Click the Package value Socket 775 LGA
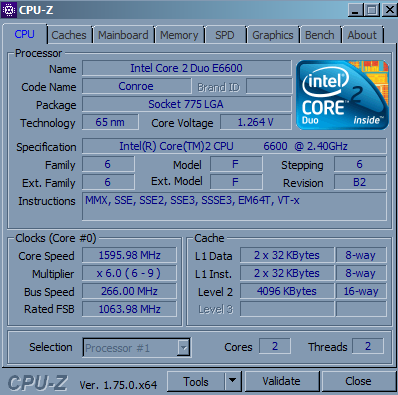Viewport: 398px width, 395px height. (187, 104)
